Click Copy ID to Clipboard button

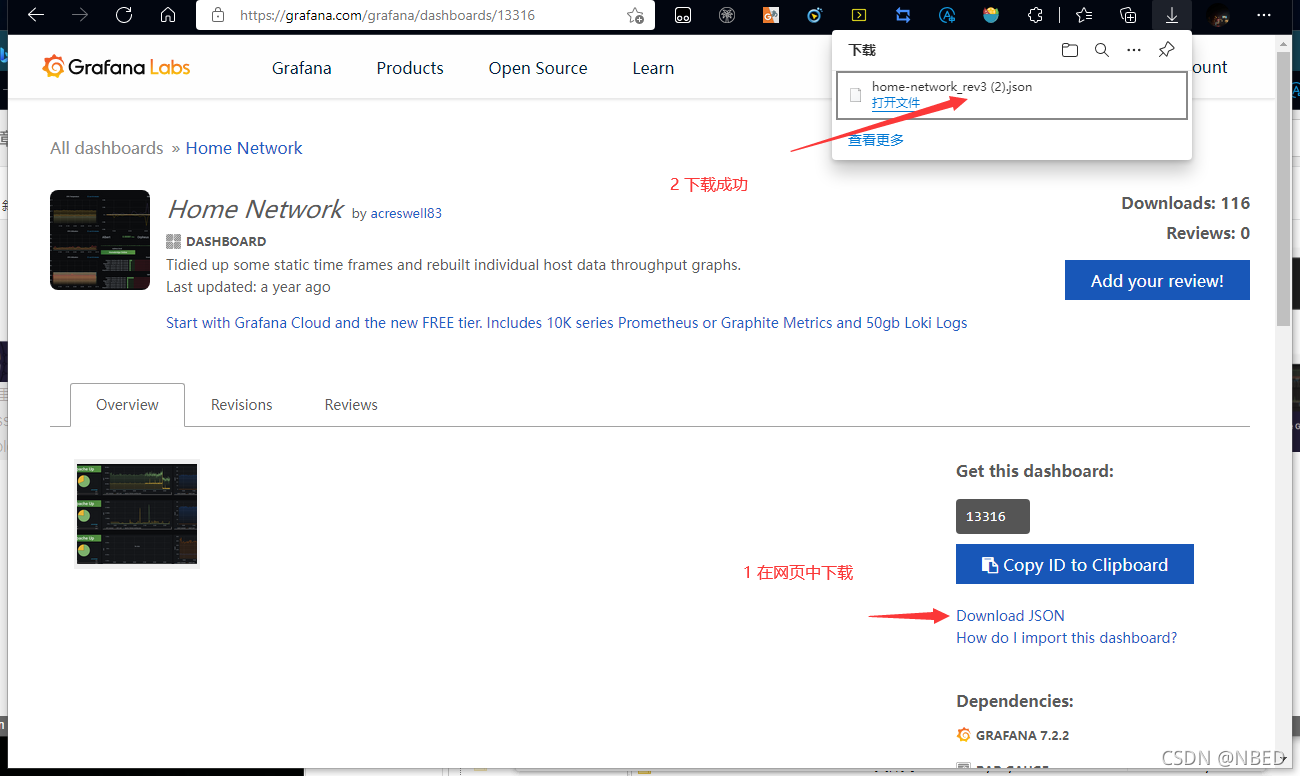(1075, 564)
